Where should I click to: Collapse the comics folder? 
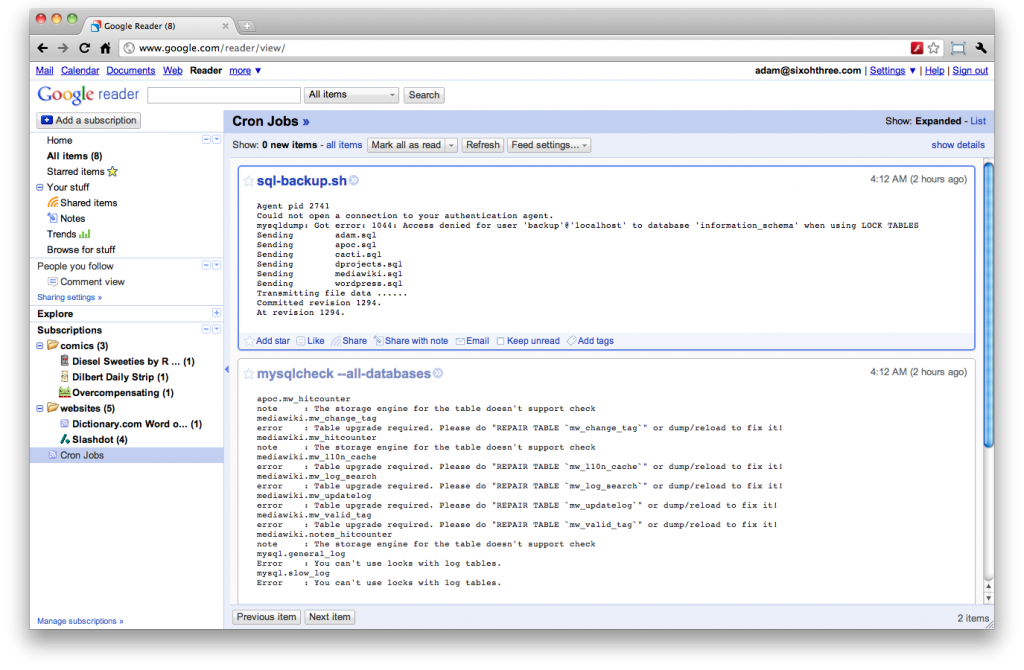[x=40, y=345]
